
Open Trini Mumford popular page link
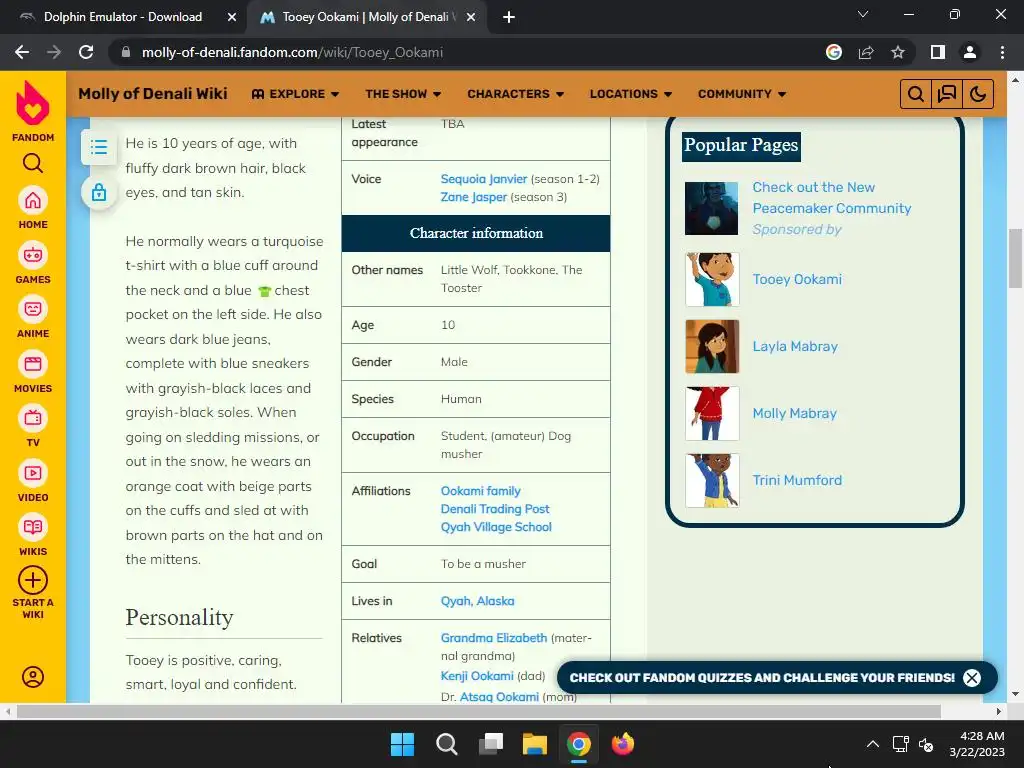point(797,481)
